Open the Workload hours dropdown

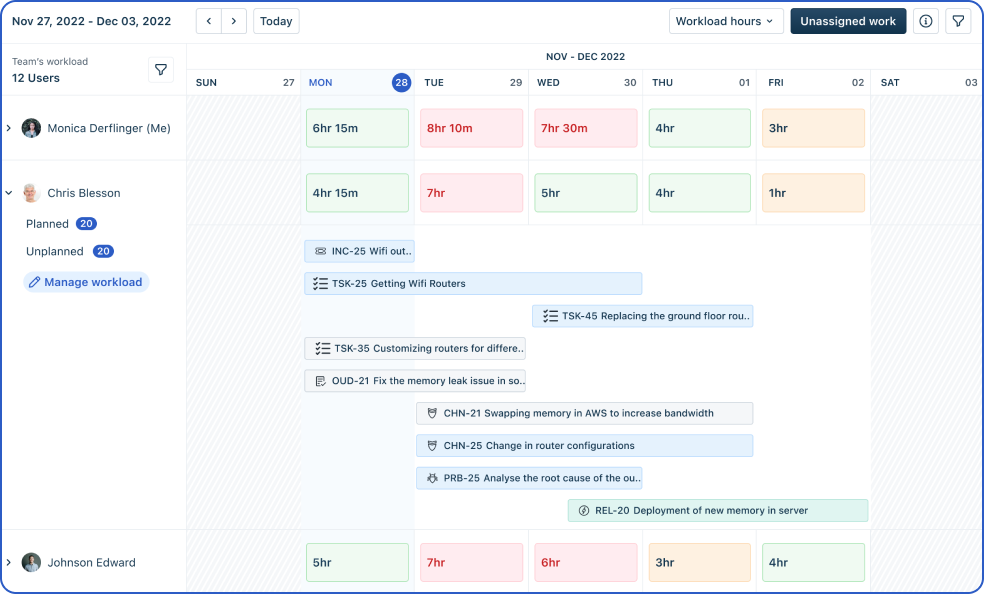coord(725,21)
